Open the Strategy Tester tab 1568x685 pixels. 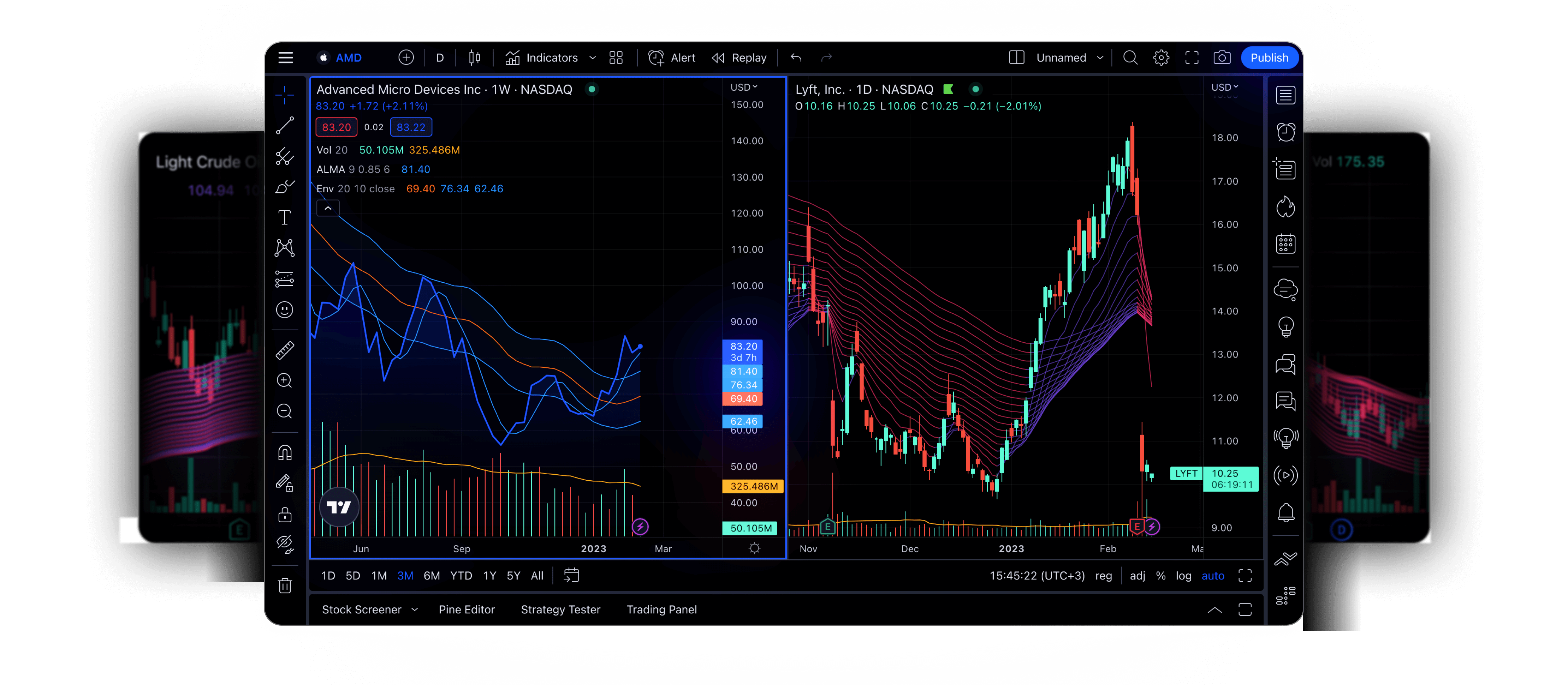pyautogui.click(x=560, y=609)
